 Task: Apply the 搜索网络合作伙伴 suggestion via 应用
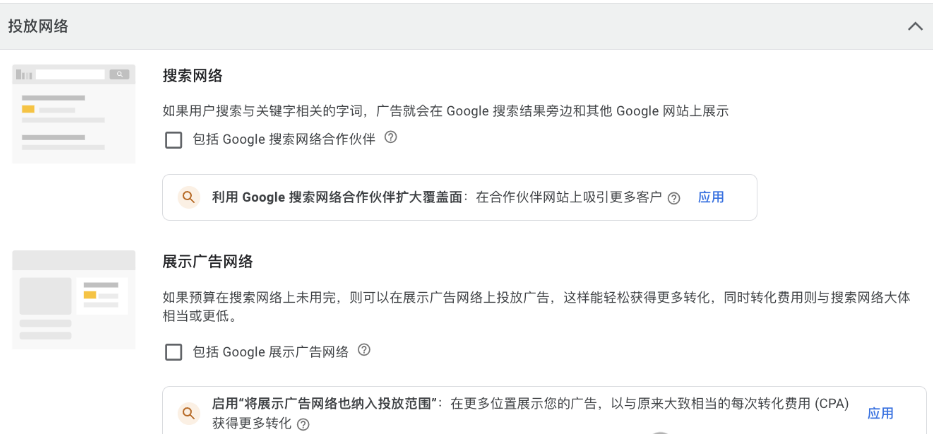711,198
